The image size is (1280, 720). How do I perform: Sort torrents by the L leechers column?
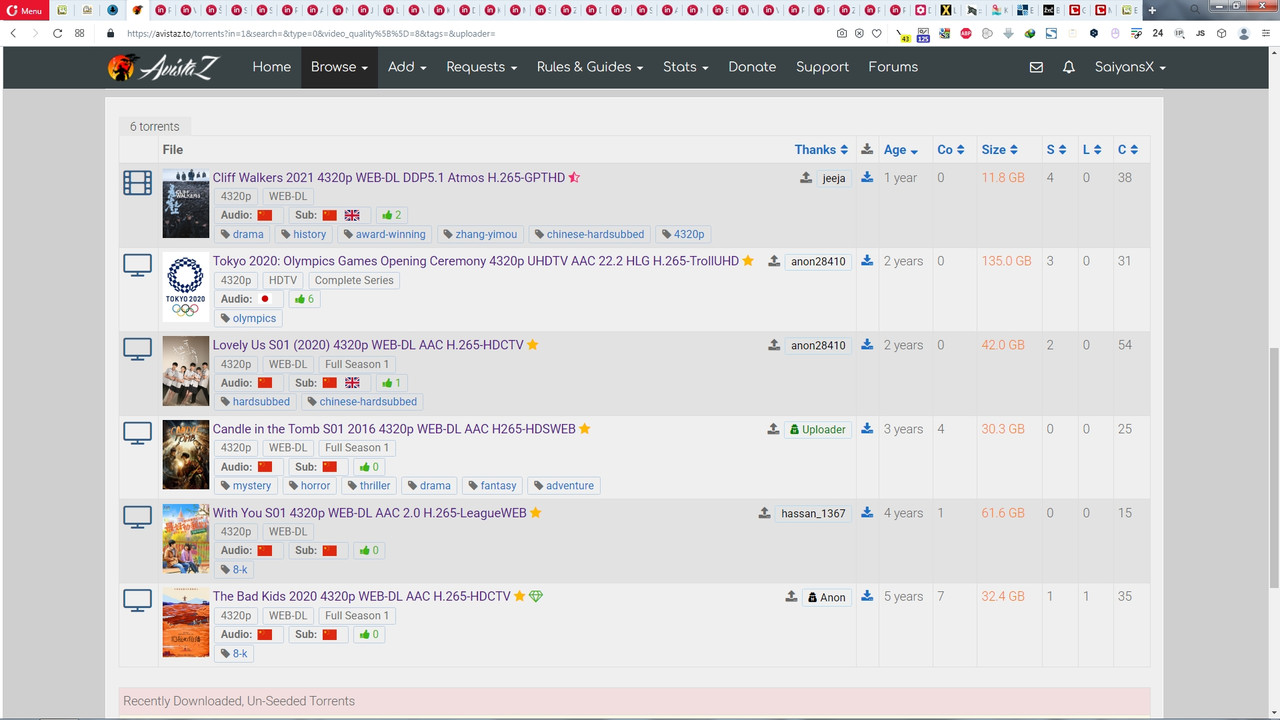tap(1092, 150)
